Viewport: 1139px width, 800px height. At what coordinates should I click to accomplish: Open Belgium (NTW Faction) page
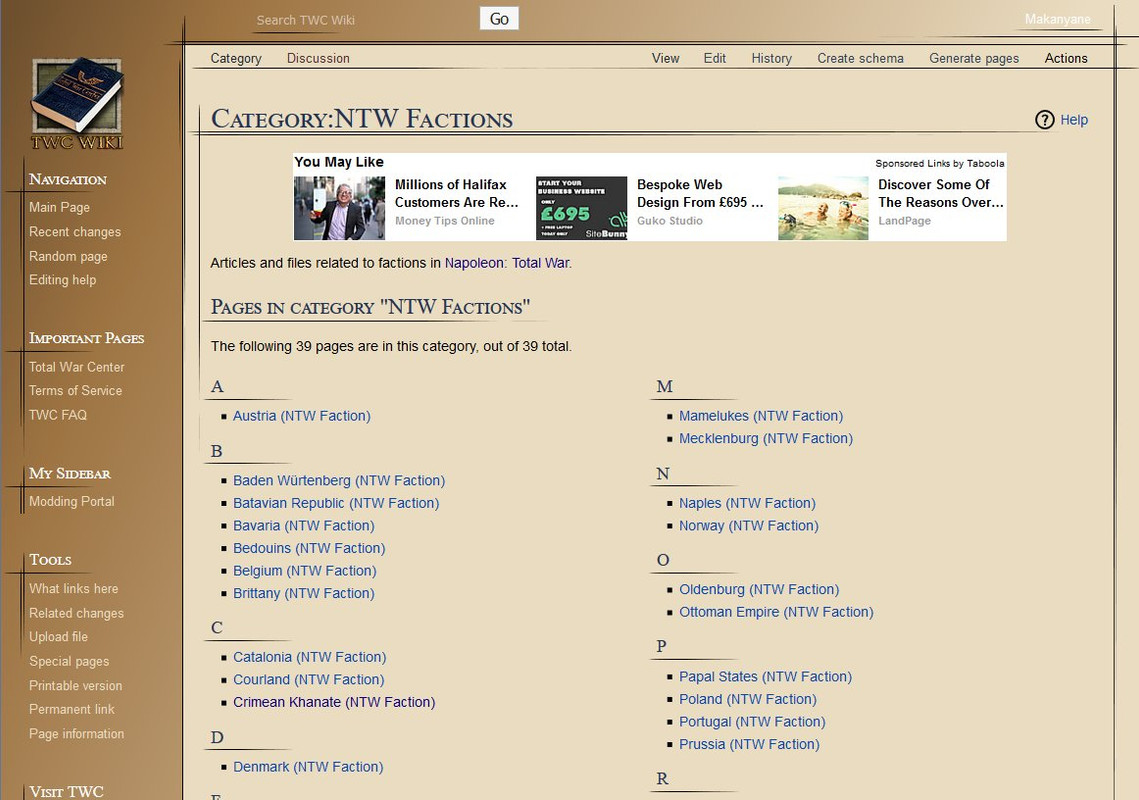pos(304,570)
